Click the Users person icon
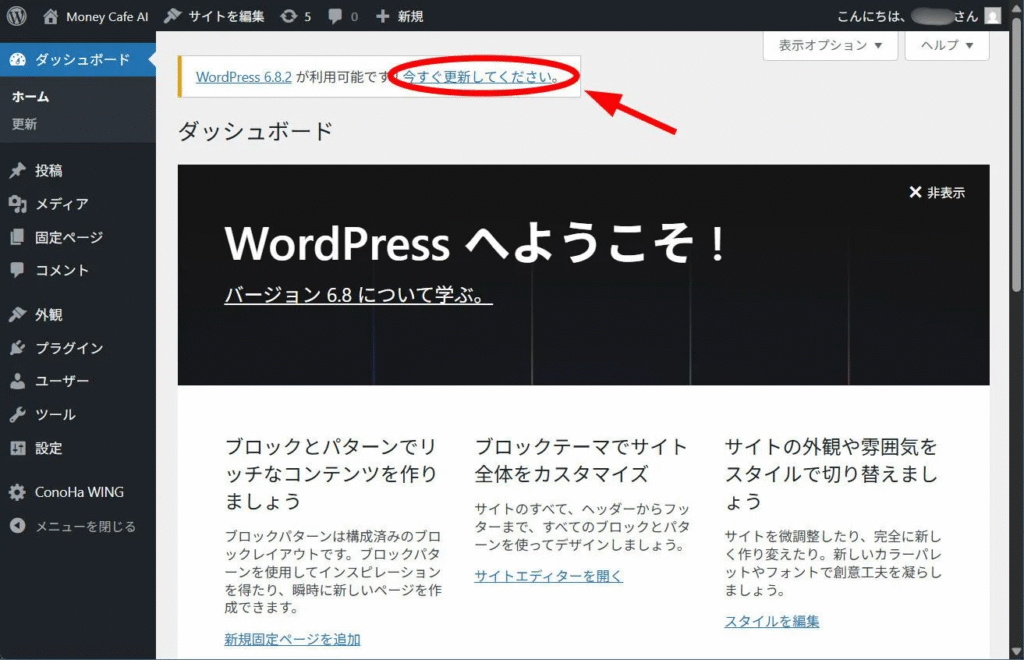The width and height of the screenshot is (1024, 660). tap(18, 381)
